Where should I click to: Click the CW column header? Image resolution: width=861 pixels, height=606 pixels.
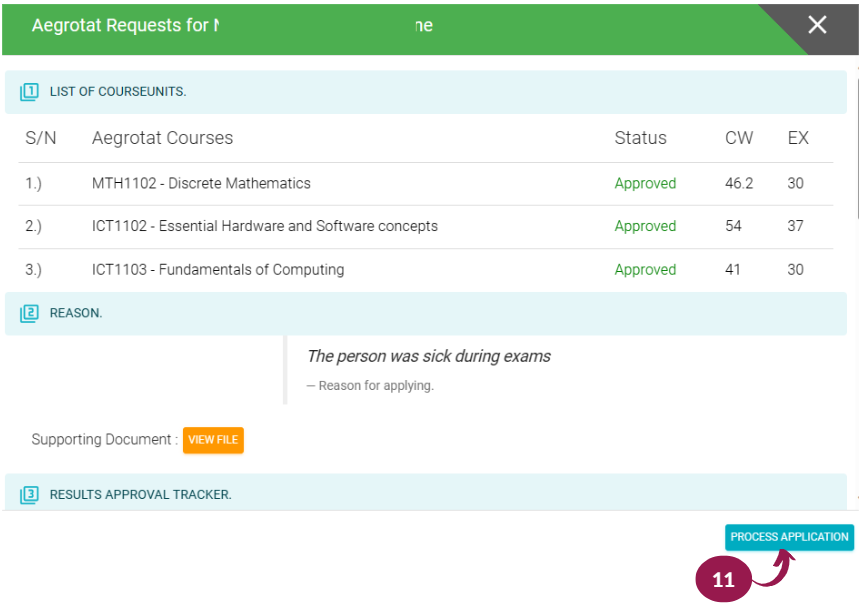(x=739, y=138)
